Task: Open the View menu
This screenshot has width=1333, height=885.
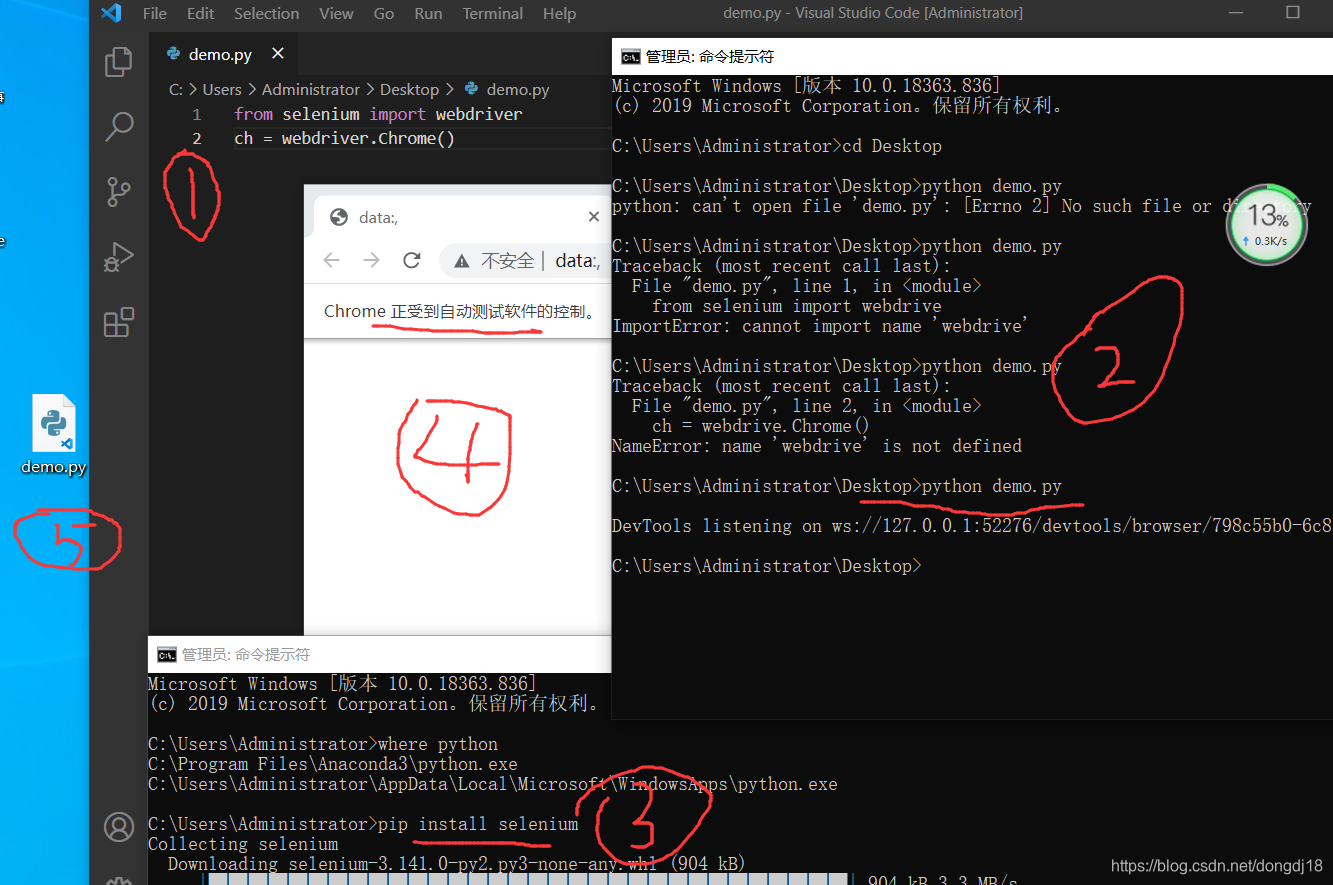Action: pyautogui.click(x=336, y=13)
